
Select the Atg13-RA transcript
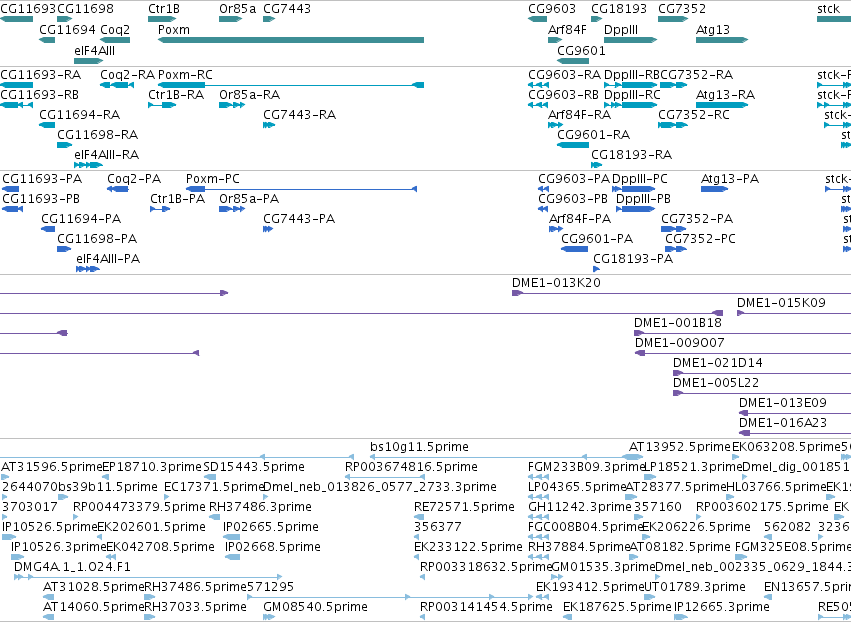[722, 105]
